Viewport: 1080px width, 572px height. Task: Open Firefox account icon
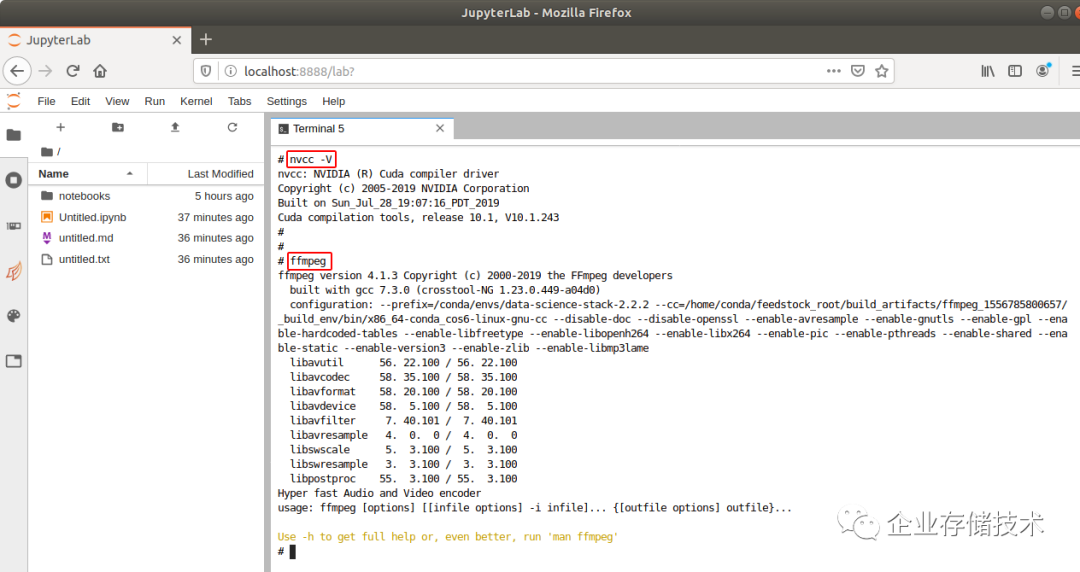point(1043,70)
